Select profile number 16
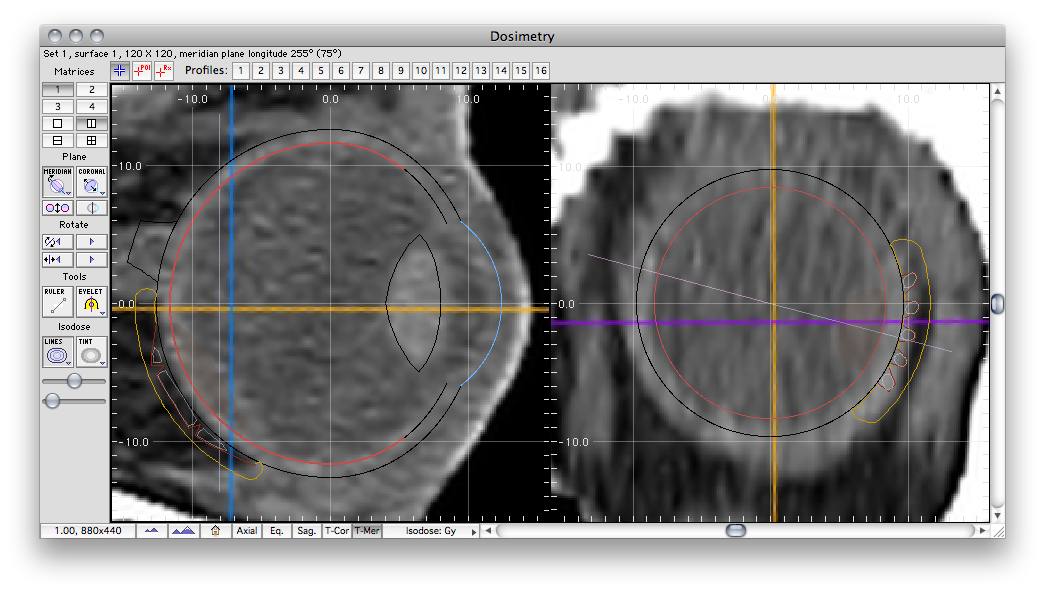The width and height of the screenshot is (1045, 593). pyautogui.click(x=541, y=71)
